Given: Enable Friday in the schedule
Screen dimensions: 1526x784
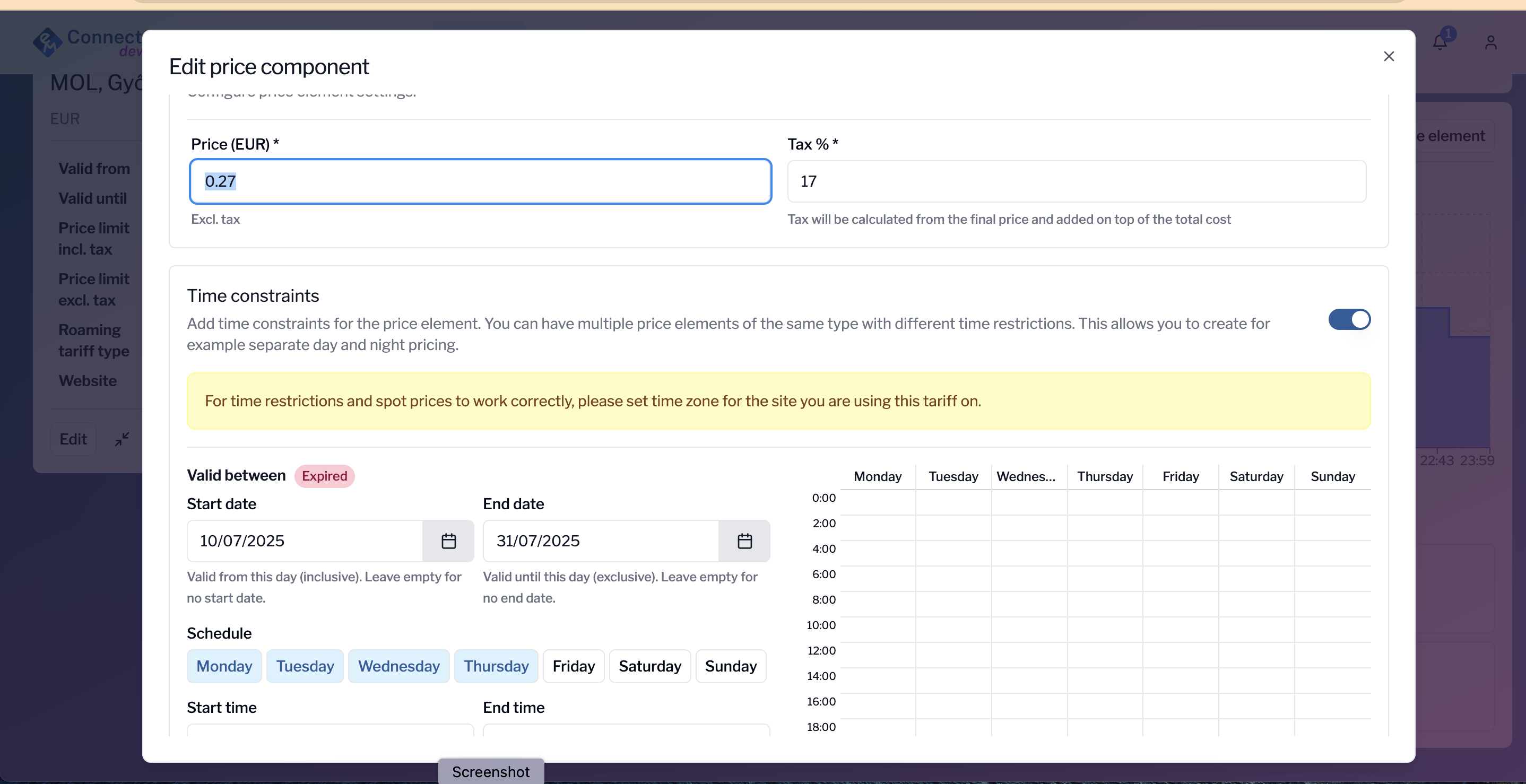Looking at the screenshot, I should 573,666.
